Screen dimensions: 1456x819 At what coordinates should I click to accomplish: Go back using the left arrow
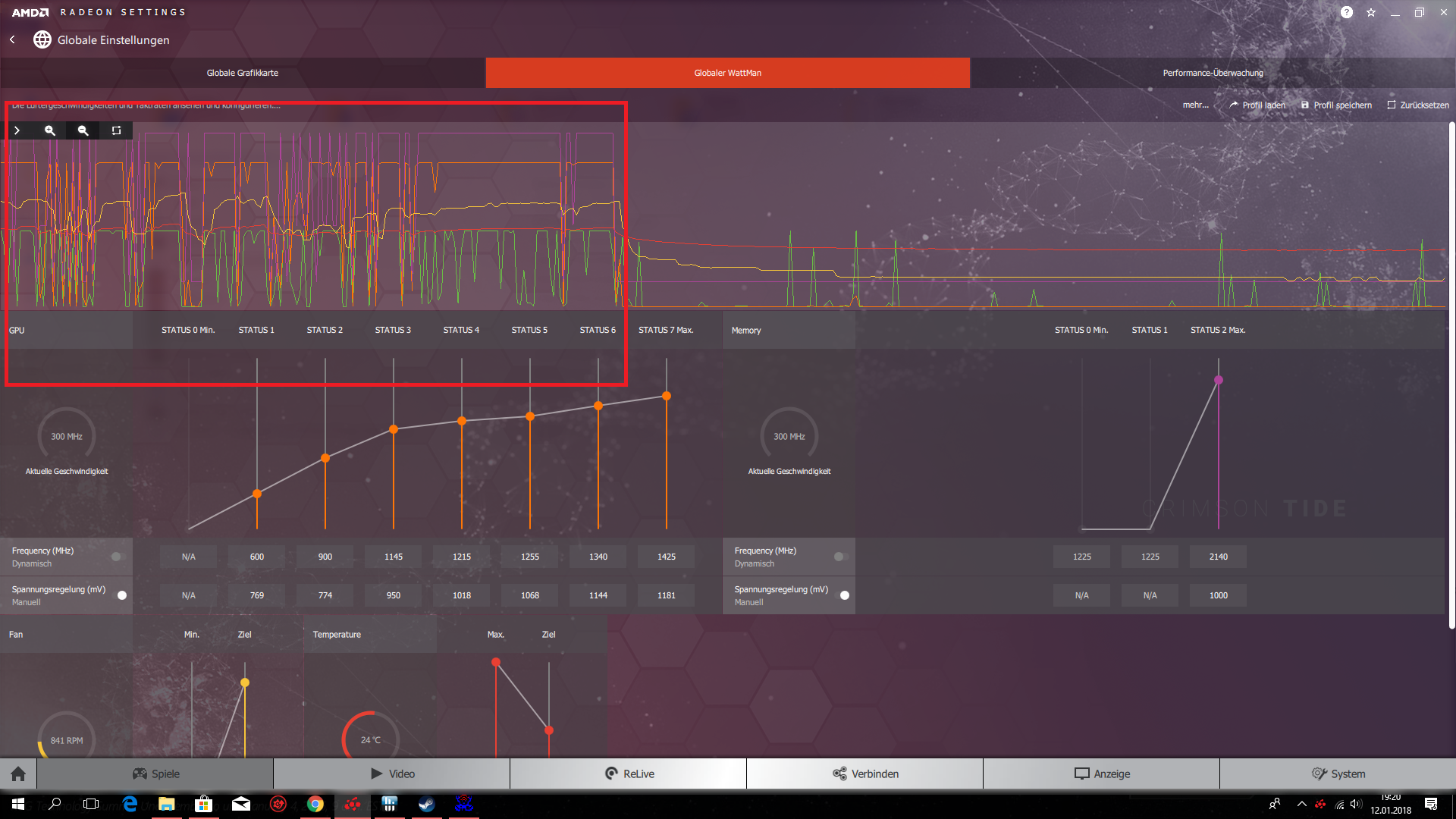[x=12, y=39]
